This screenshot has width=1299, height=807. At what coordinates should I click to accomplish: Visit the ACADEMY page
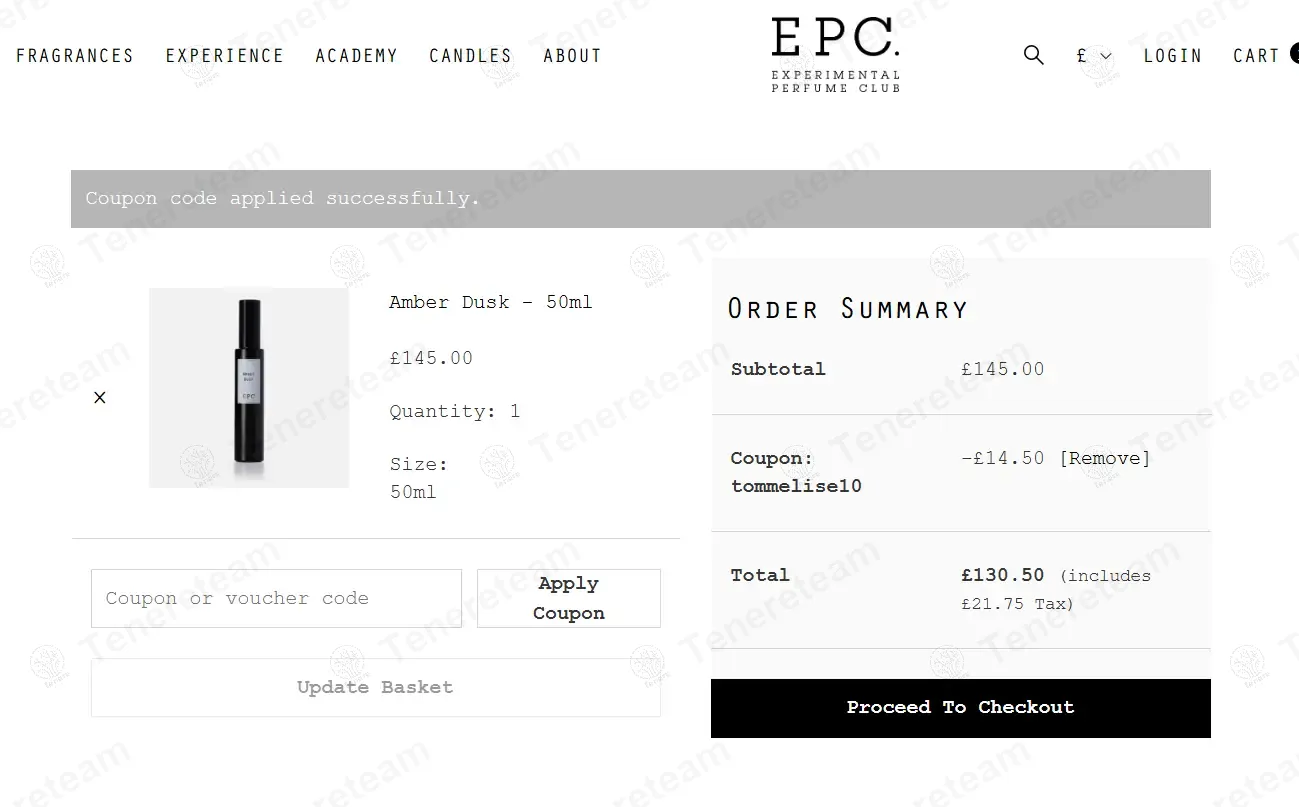pyautogui.click(x=356, y=55)
